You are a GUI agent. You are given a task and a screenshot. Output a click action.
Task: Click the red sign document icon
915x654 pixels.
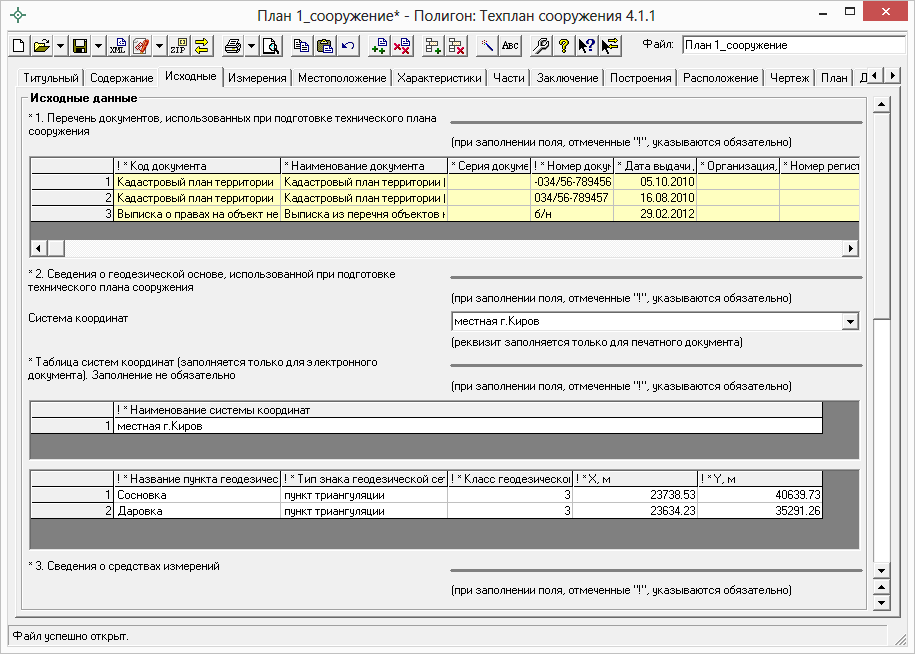coord(141,46)
